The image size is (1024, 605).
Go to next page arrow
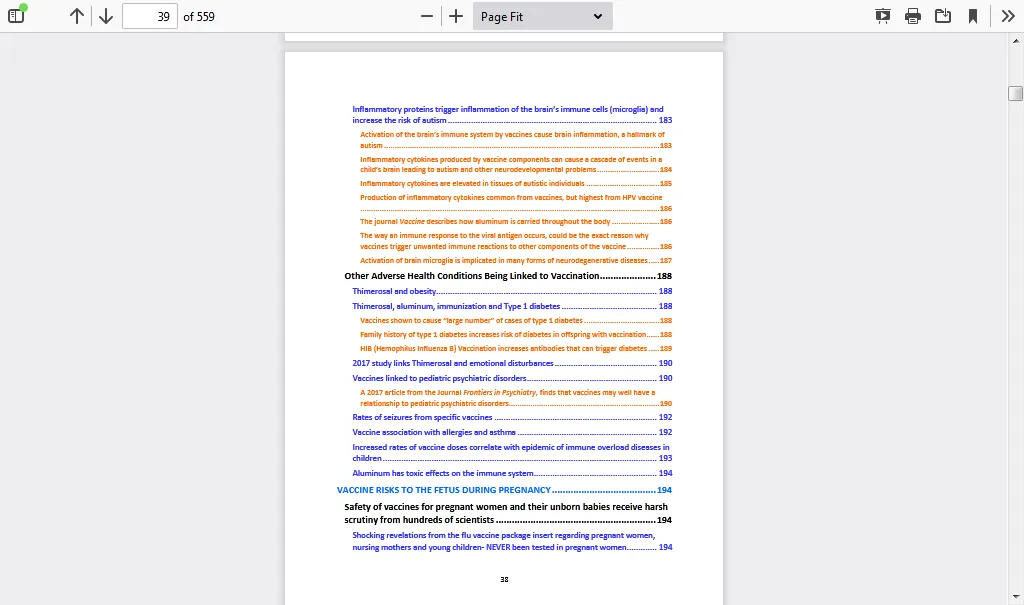[x=106, y=16]
